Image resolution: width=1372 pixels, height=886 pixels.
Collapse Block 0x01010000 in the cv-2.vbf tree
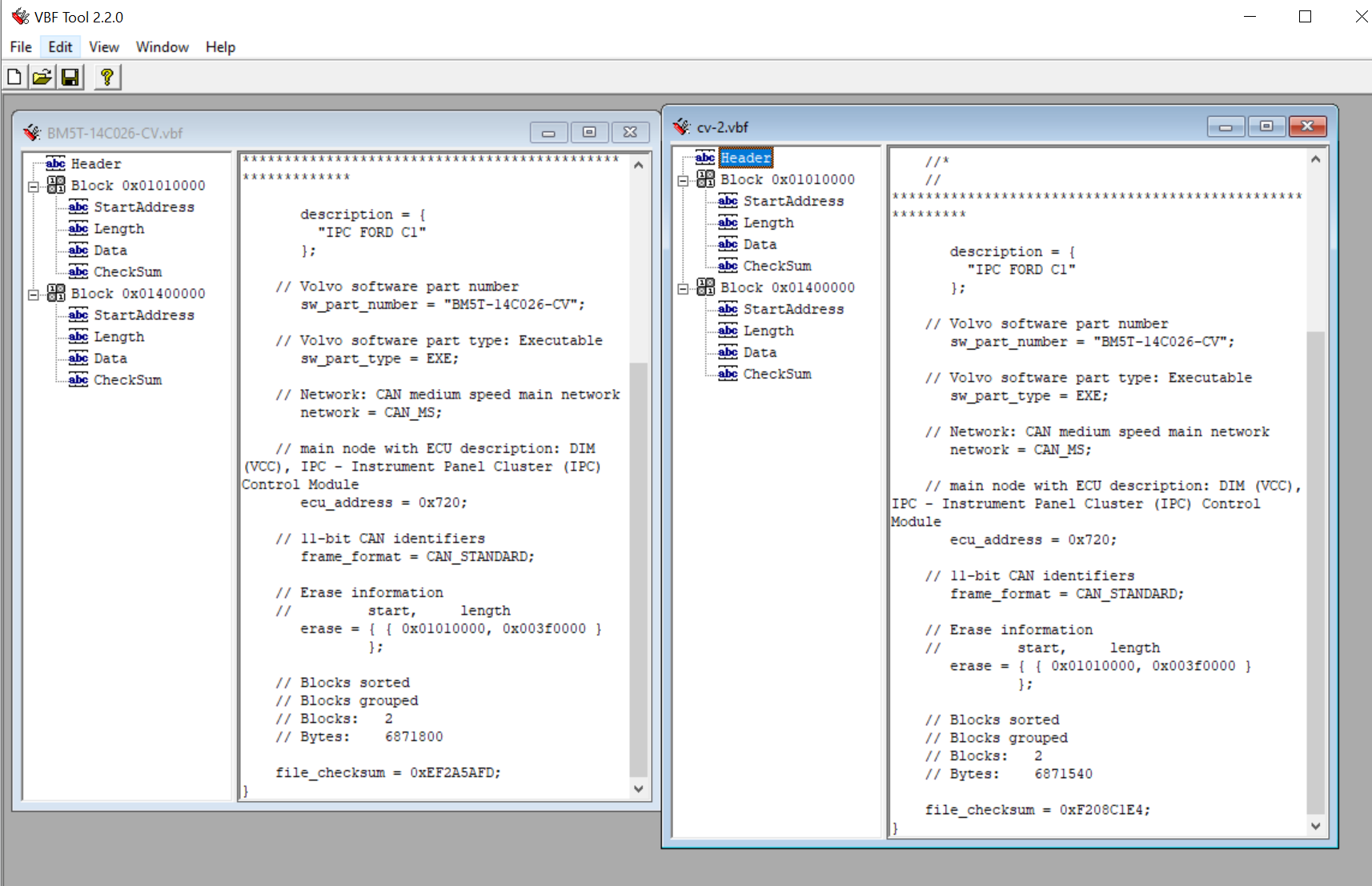tap(683, 179)
